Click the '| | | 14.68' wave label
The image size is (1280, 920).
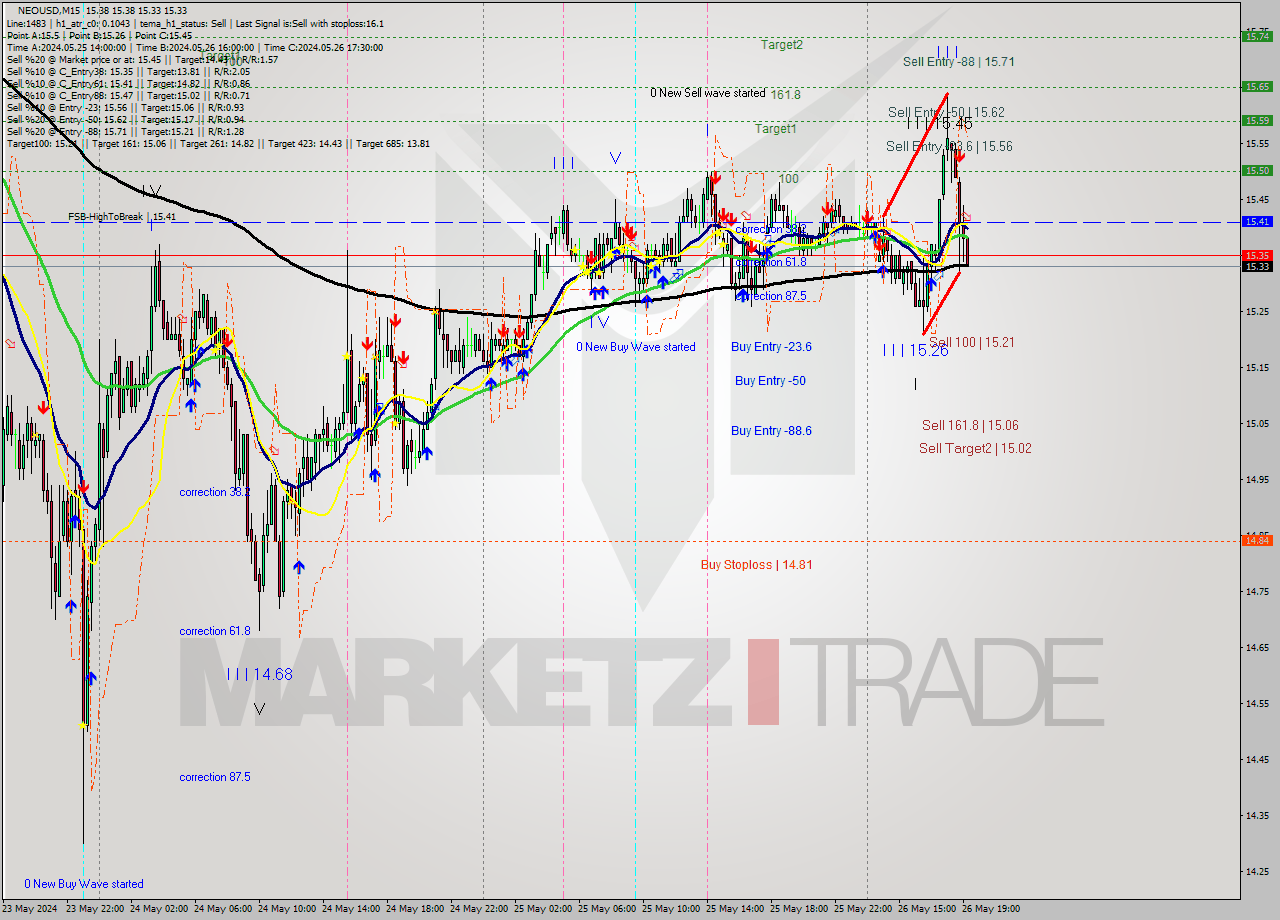pos(259,675)
